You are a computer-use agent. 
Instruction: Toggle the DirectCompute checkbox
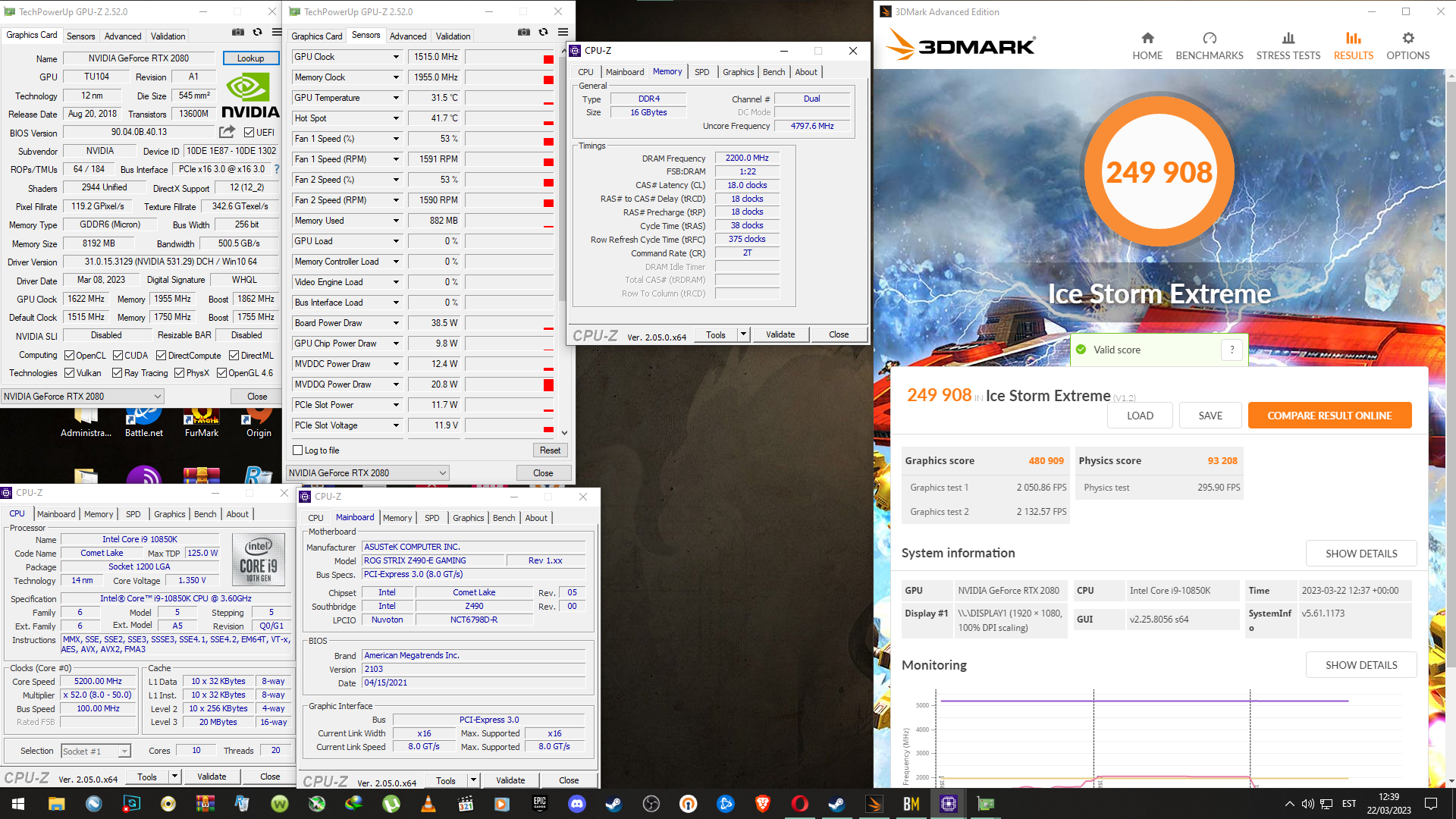[161, 356]
